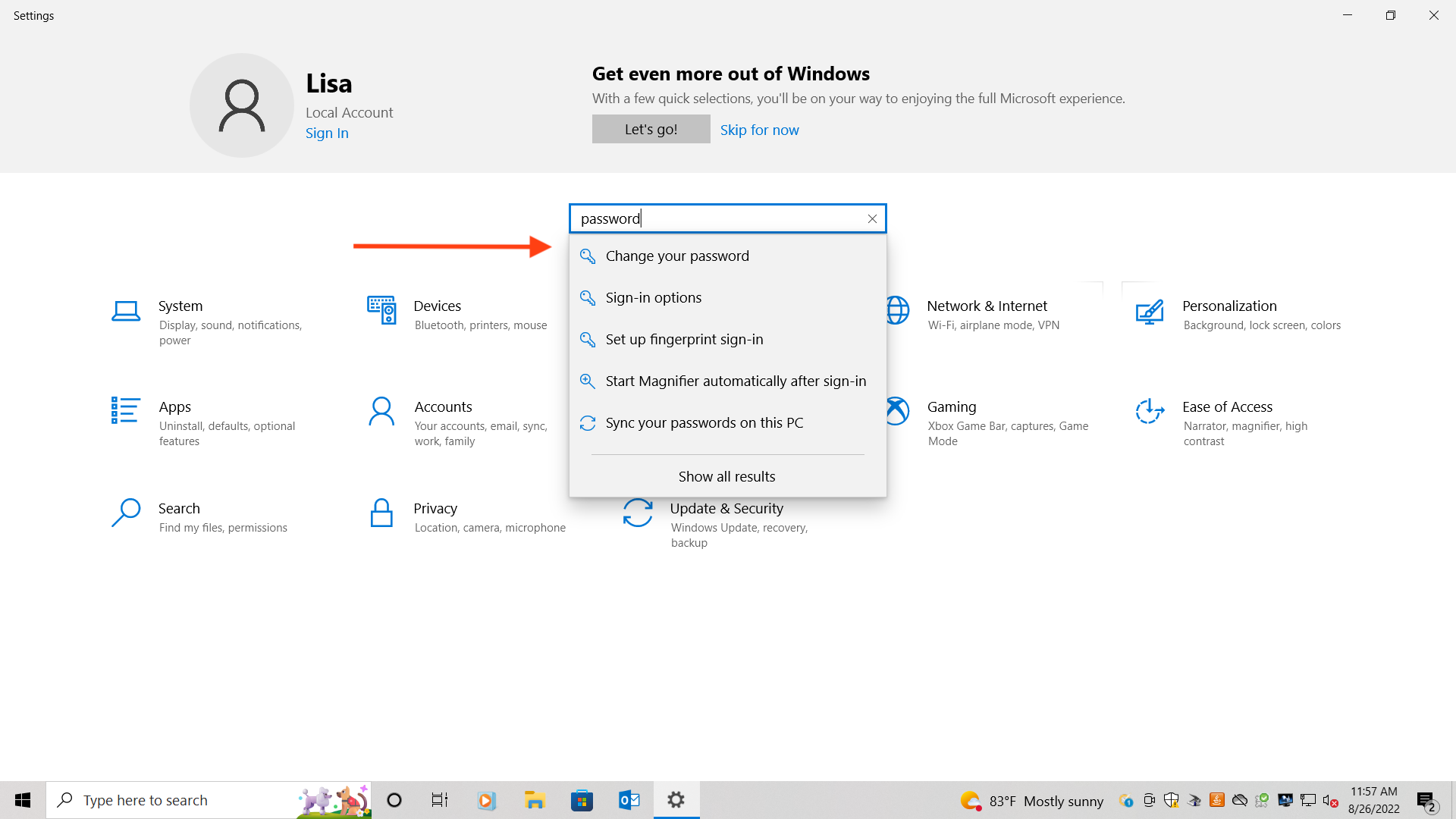This screenshot has width=1456, height=819.
Task: Open the Privacy category title
Action: (x=435, y=508)
